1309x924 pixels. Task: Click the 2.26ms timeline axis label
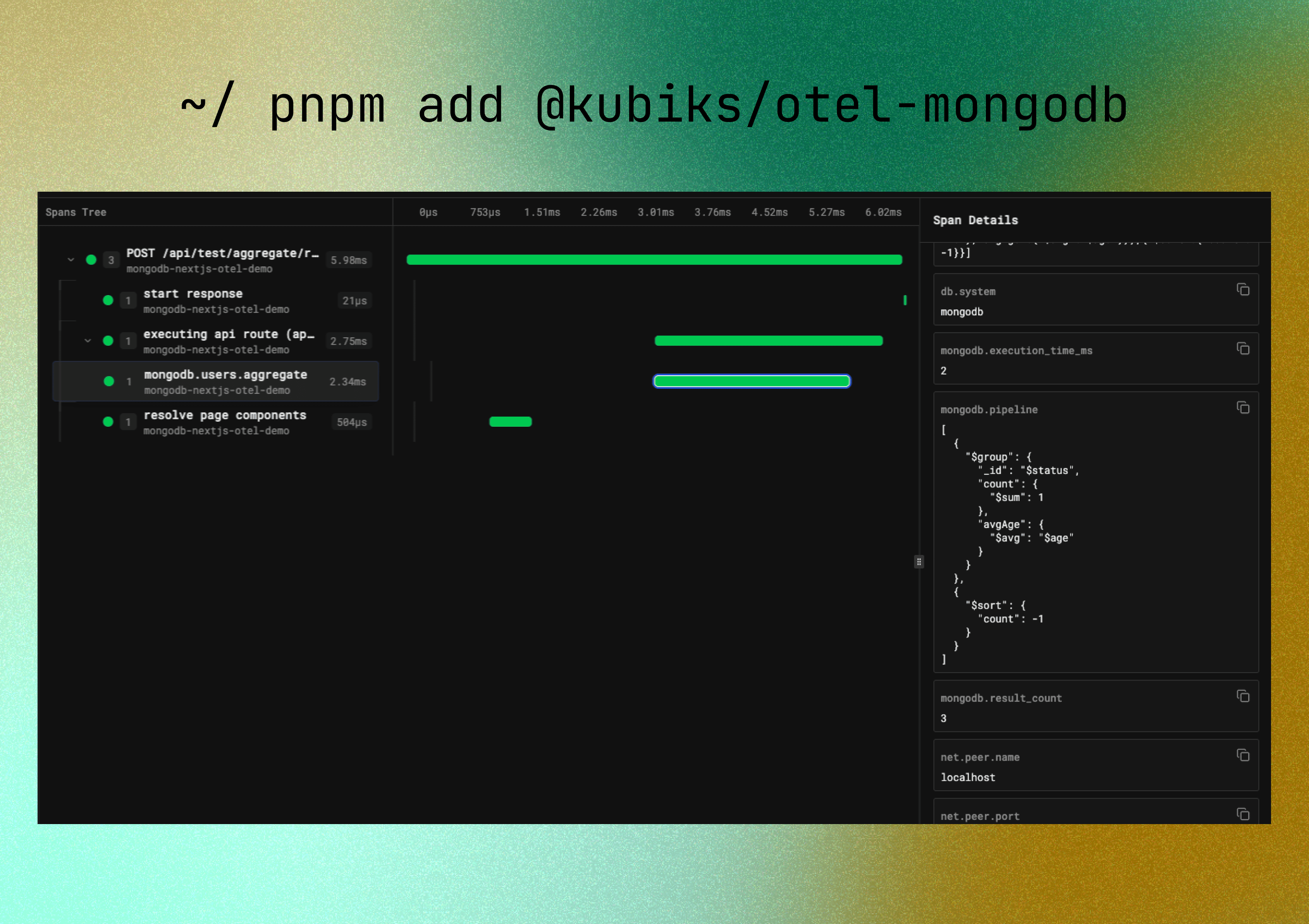(x=599, y=212)
